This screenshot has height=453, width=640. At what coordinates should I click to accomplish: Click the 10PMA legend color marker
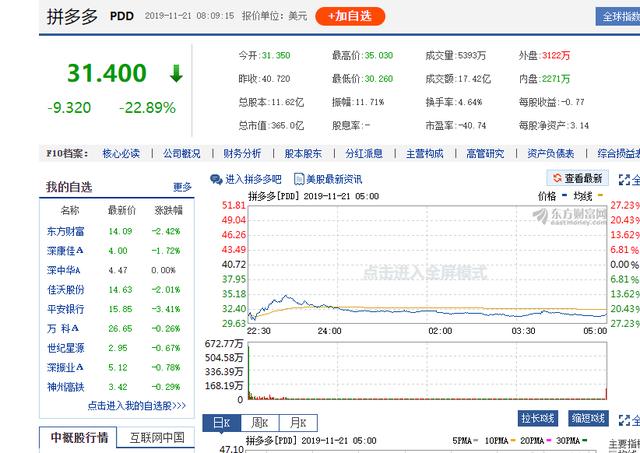coord(513,441)
